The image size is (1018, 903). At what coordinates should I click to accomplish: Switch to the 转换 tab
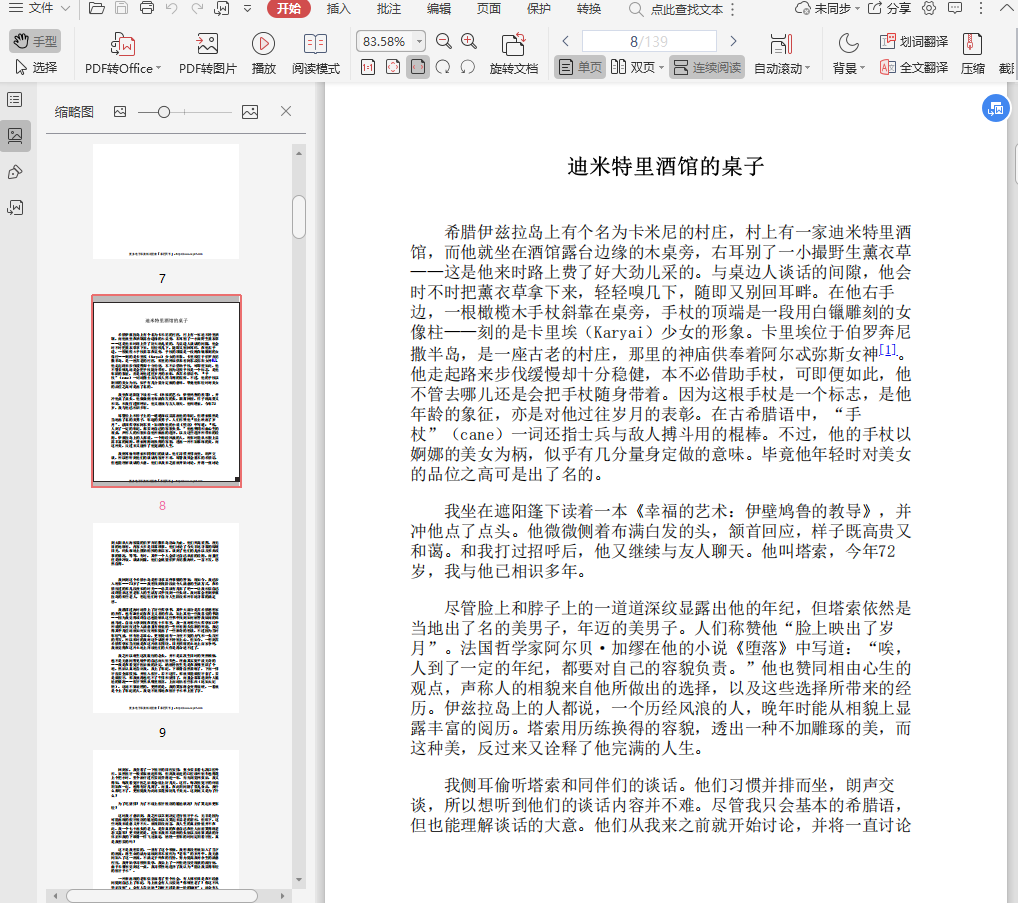pos(589,8)
